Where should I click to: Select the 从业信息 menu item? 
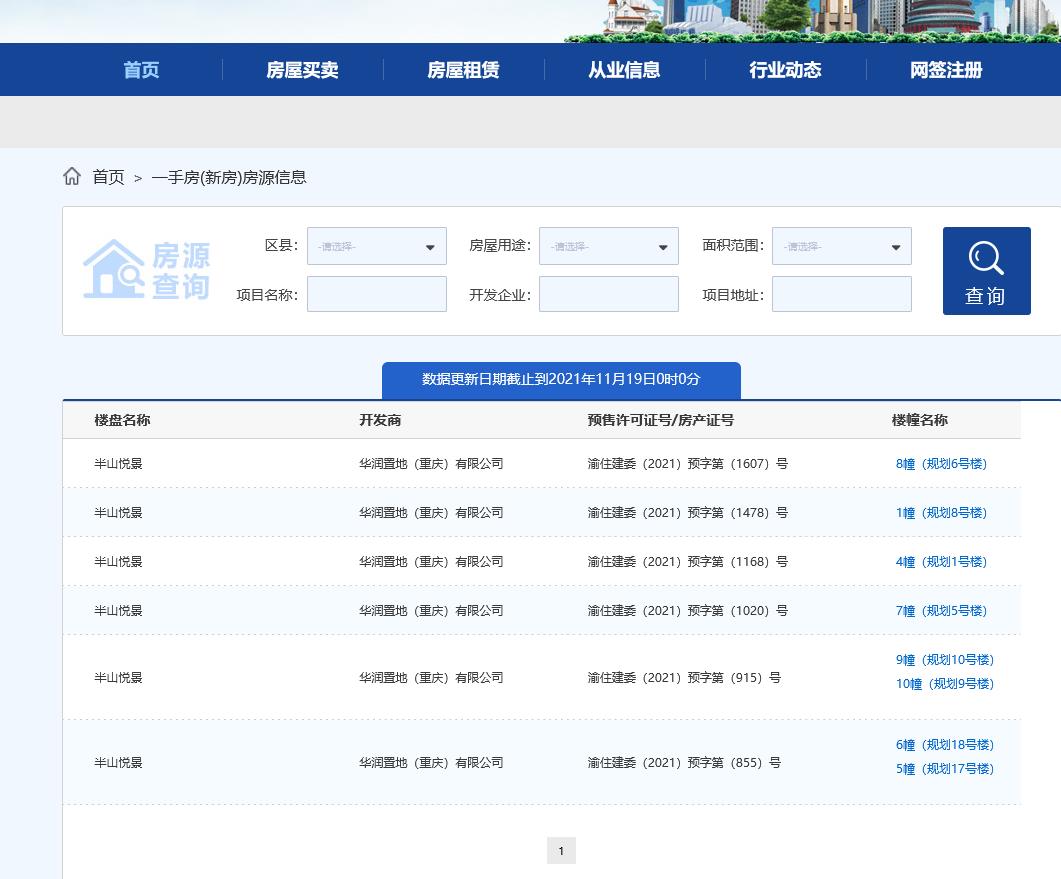624,69
